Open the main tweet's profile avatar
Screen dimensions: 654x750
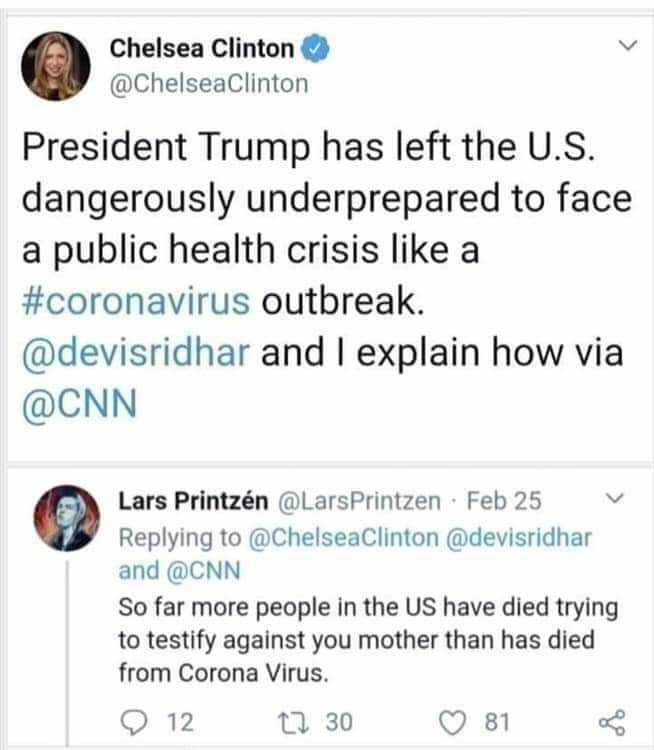click(x=56, y=65)
